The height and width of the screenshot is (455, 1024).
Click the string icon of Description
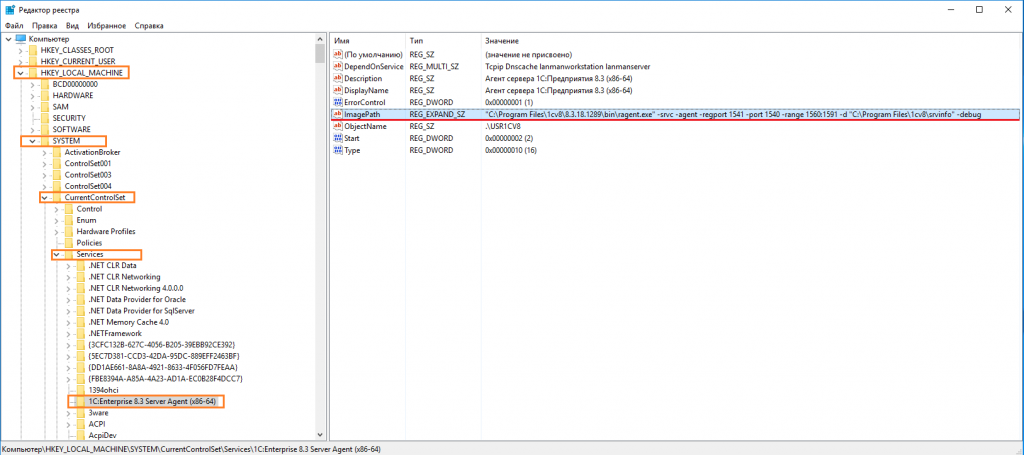click(338, 78)
